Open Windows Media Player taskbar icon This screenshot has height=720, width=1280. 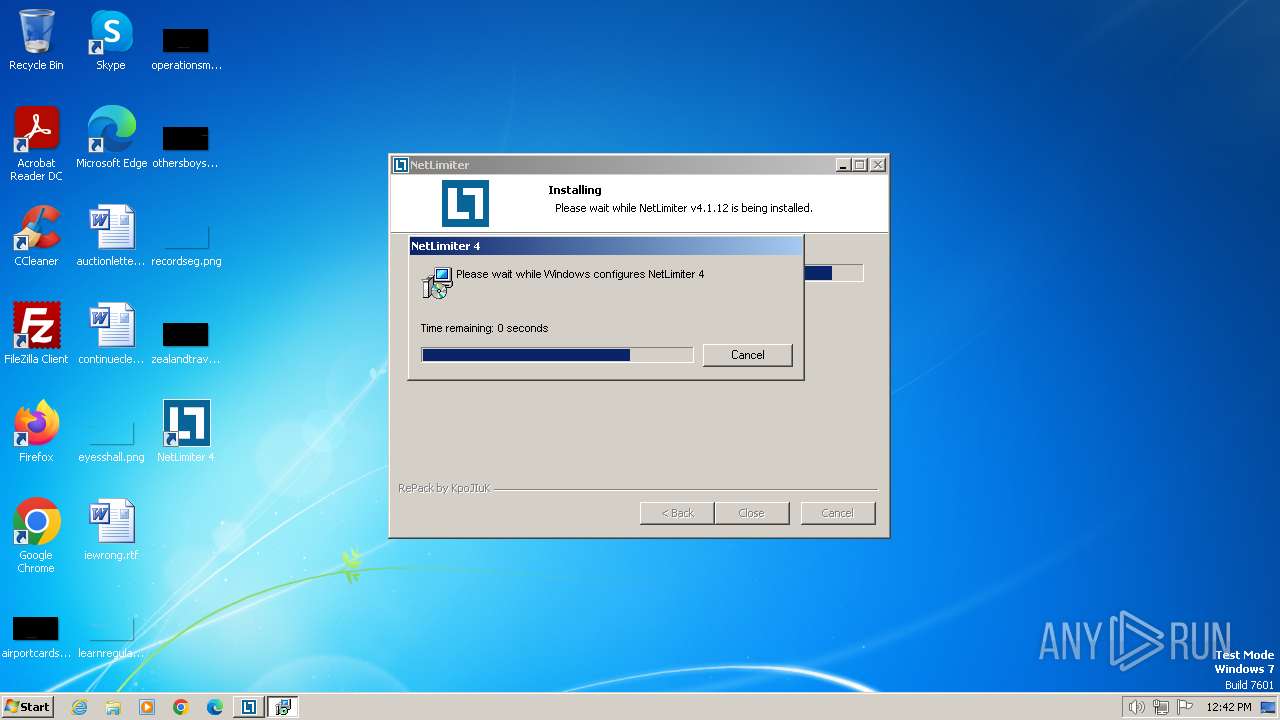147,707
